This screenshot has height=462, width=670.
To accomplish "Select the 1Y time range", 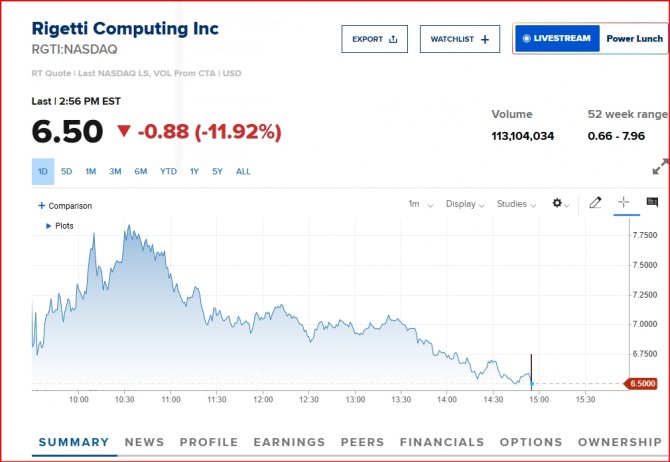I will click(x=194, y=171).
